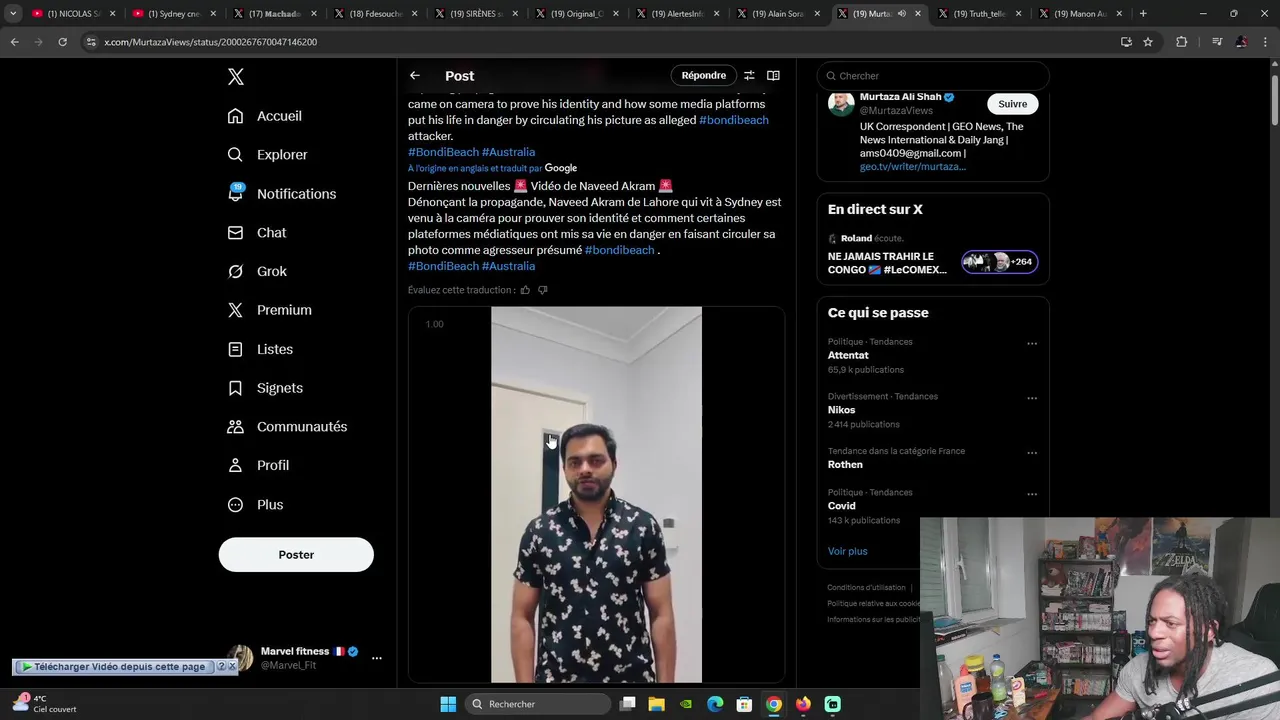The height and width of the screenshot is (720, 1280).
Task: Follow Murtaza Ali Shah with Suivre
Action: click(1012, 104)
